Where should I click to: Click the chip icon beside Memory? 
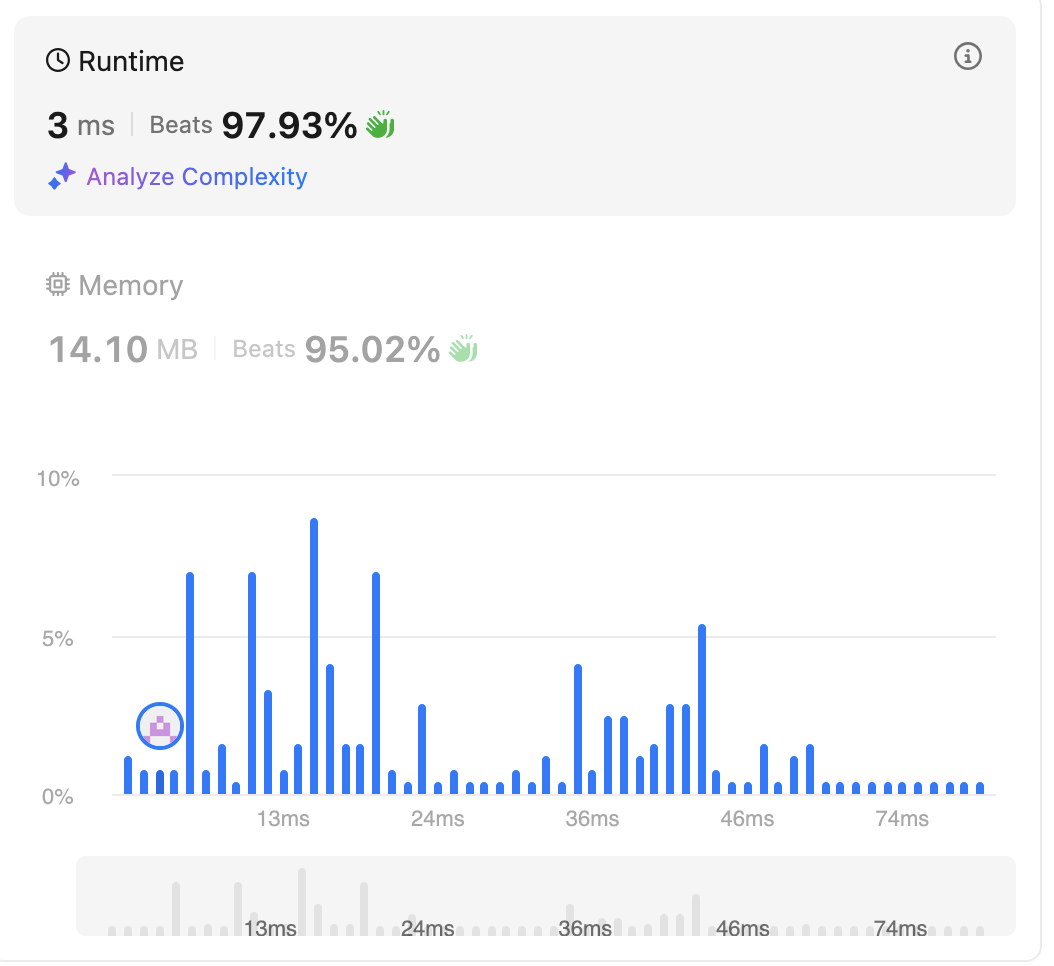tap(59, 285)
